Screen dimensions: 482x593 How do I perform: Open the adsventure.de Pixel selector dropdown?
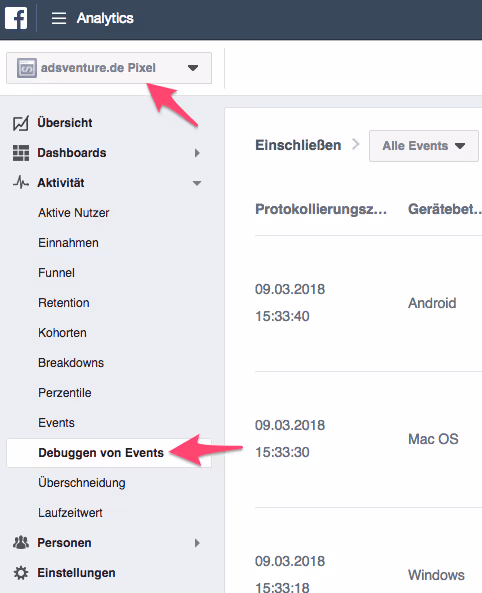[x=109, y=68]
